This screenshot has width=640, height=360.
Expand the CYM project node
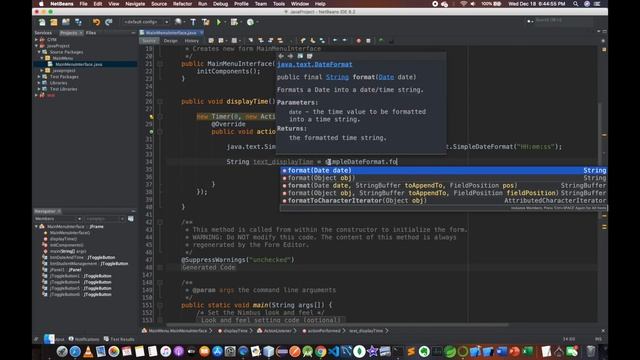click(36, 40)
